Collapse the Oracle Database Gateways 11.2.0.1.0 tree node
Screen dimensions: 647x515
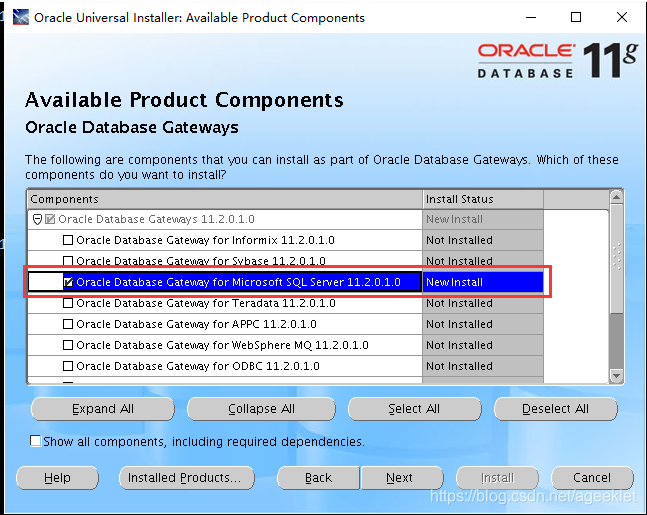37,220
